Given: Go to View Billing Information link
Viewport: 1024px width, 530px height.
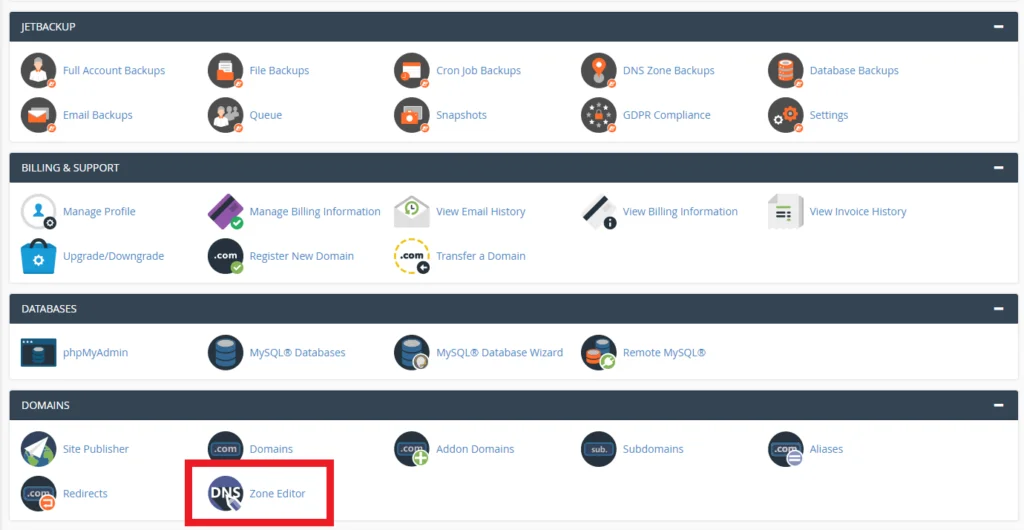Looking at the screenshot, I should click(680, 211).
